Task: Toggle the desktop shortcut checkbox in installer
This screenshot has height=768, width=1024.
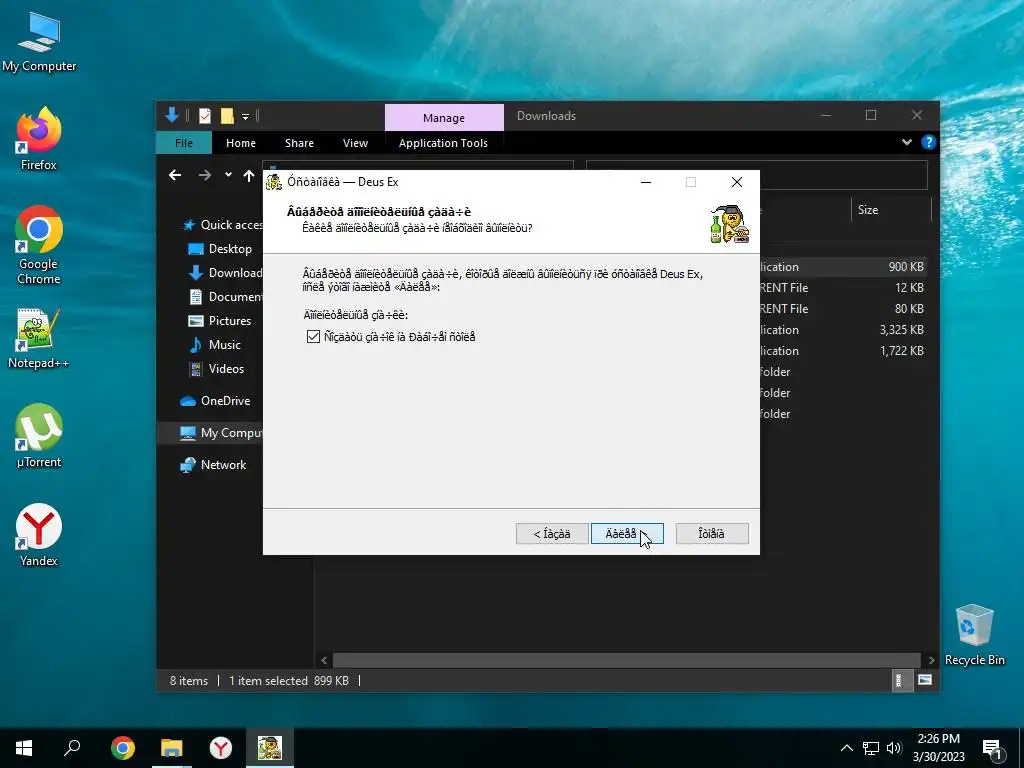Action: pyautogui.click(x=313, y=336)
